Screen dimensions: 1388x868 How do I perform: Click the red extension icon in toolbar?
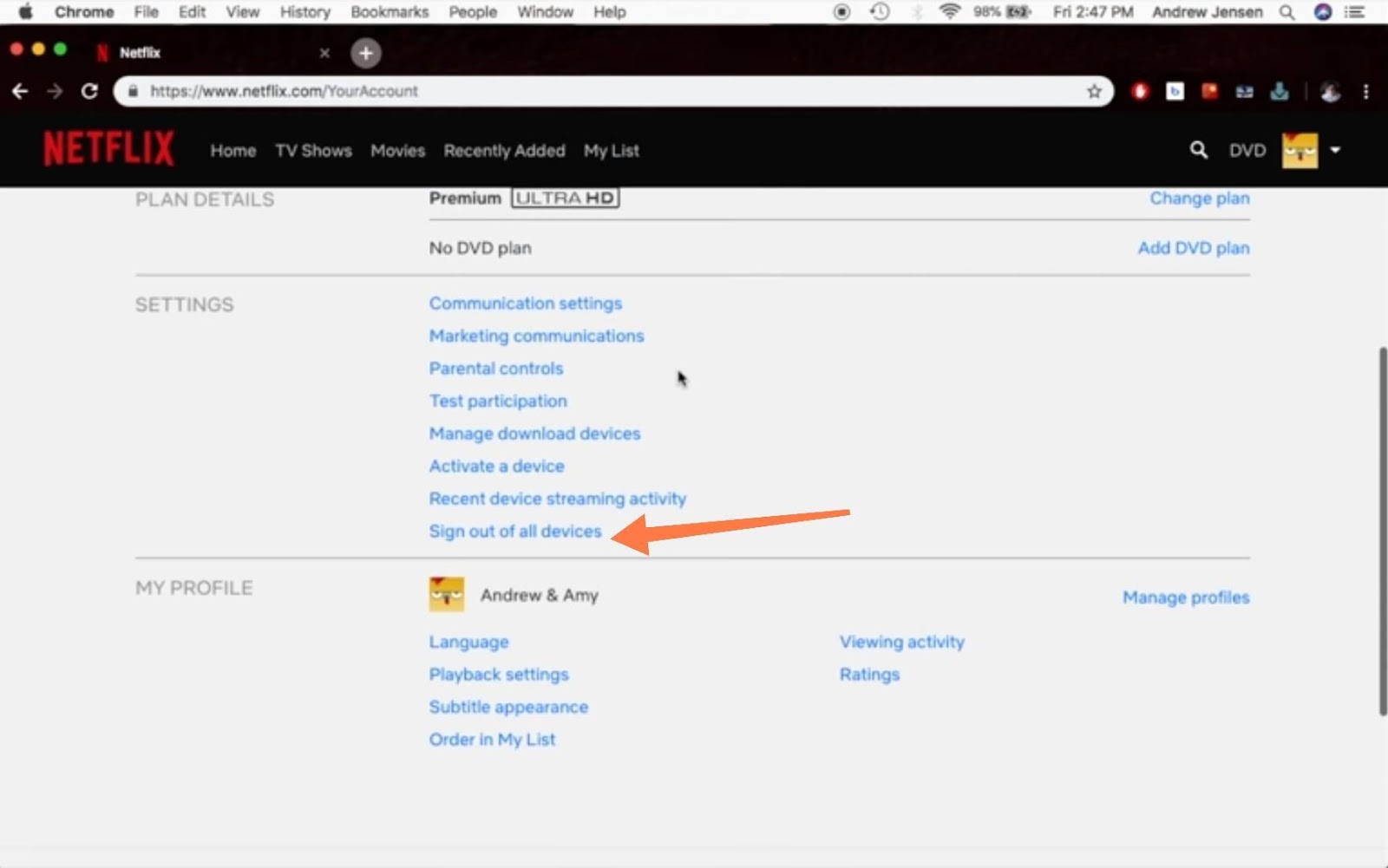1140,91
